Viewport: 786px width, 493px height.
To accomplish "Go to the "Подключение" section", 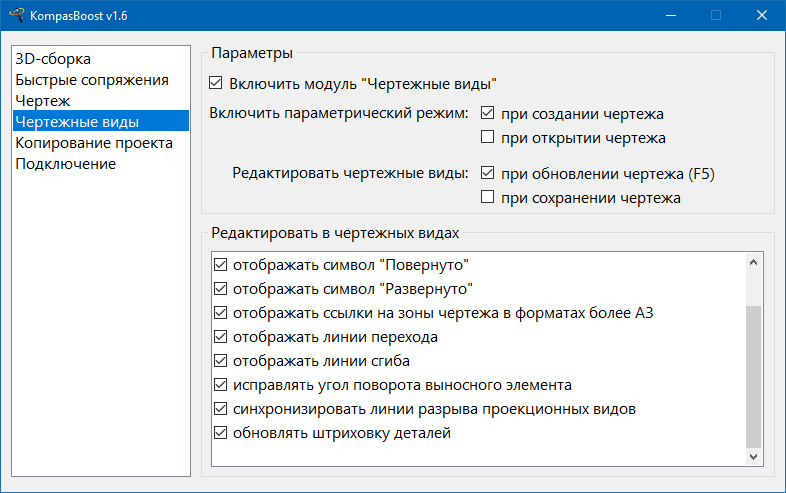I will [x=65, y=164].
